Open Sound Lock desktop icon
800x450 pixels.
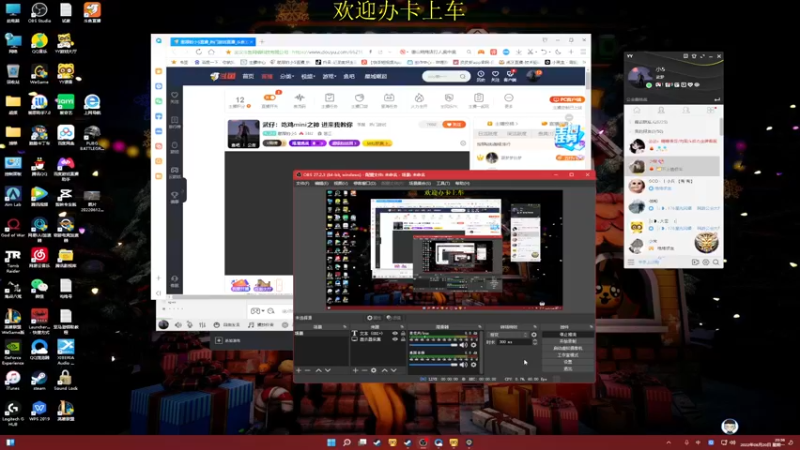coord(65,380)
